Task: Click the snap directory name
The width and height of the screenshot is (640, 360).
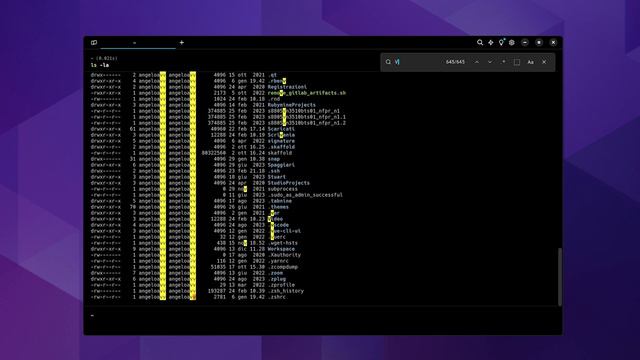Action: tap(274, 159)
